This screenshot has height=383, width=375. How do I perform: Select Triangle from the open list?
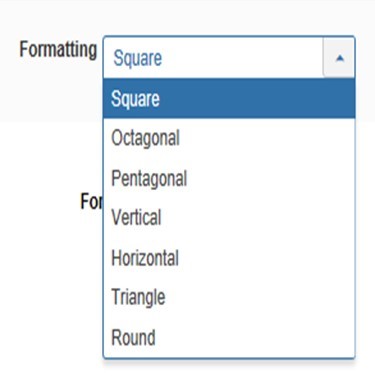tap(229, 297)
